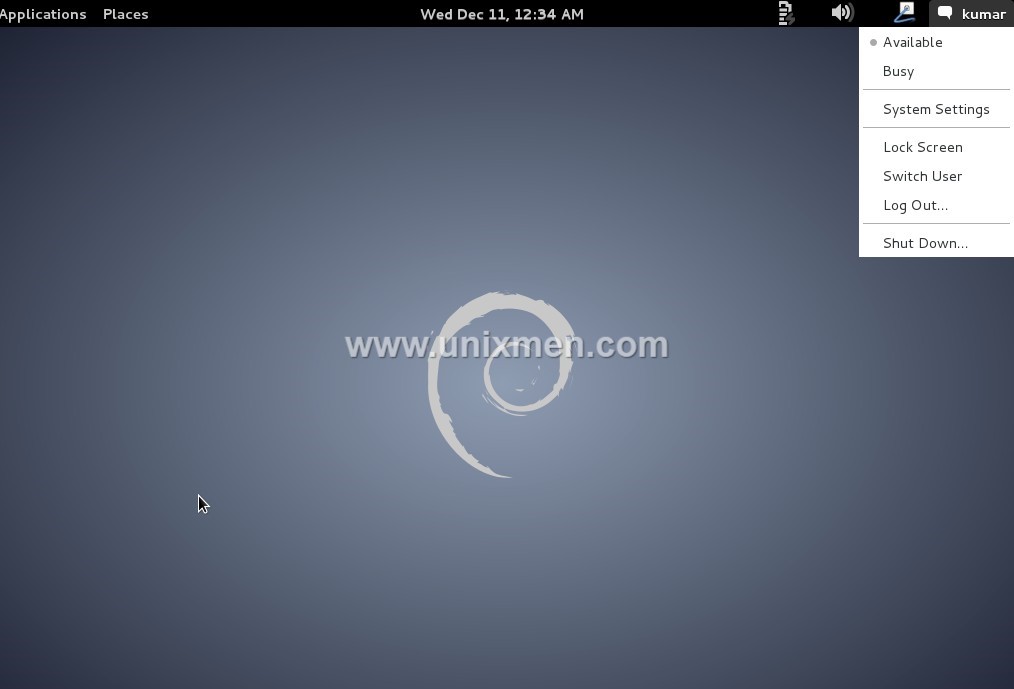Open the network connection icon

[904, 12]
